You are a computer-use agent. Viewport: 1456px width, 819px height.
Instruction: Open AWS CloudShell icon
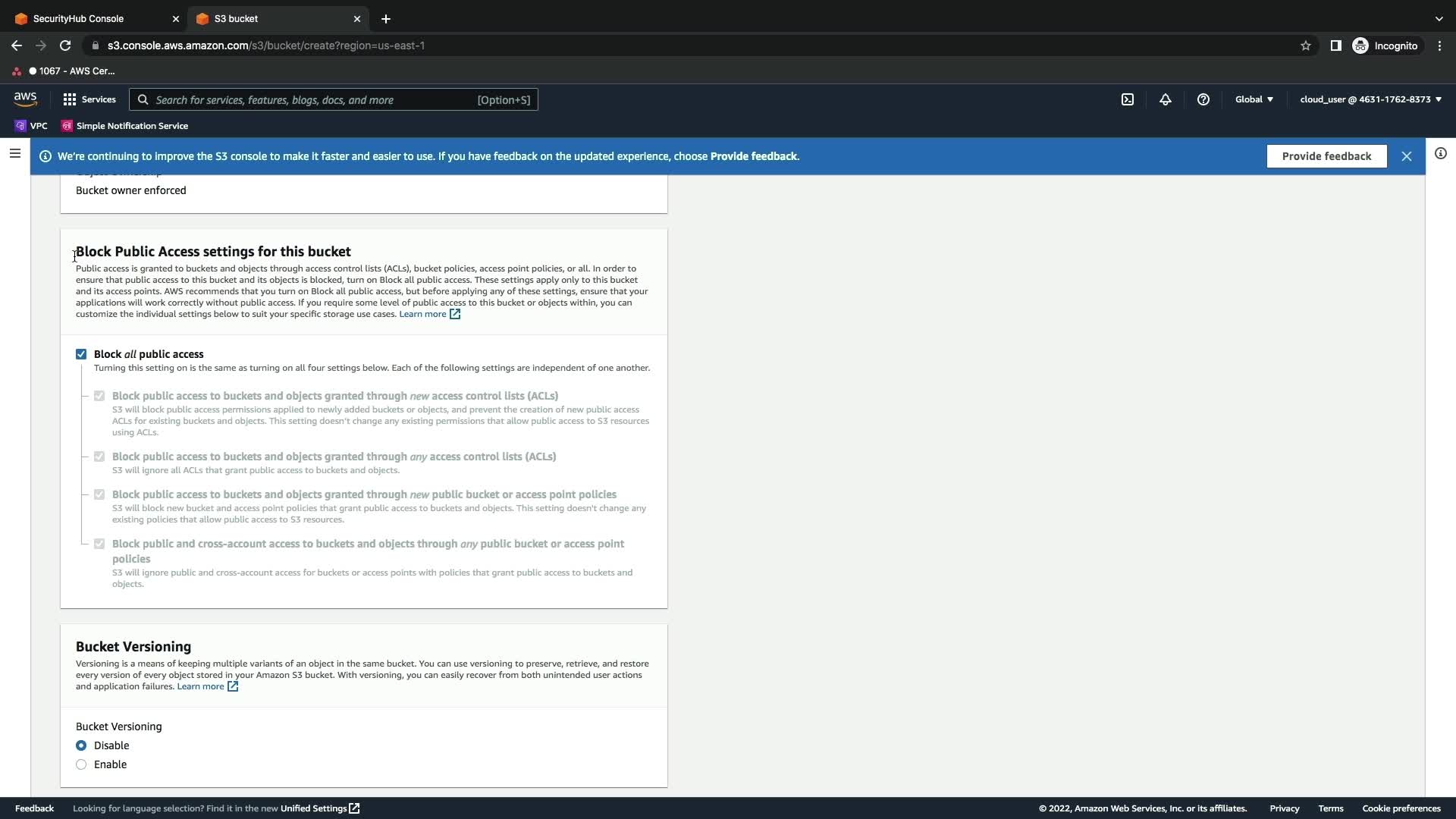[x=1128, y=99]
